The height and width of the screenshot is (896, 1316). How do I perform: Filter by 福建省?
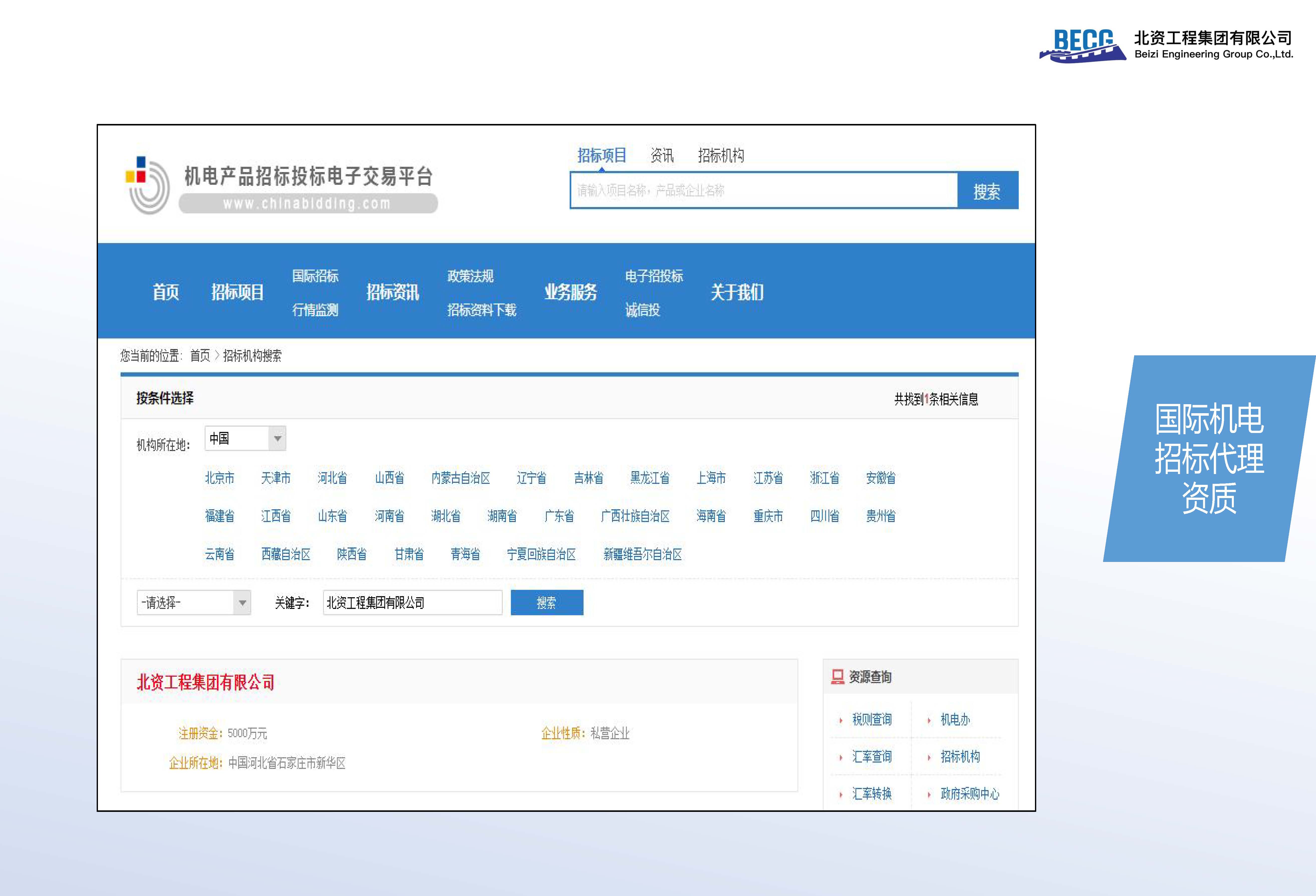pyautogui.click(x=220, y=516)
